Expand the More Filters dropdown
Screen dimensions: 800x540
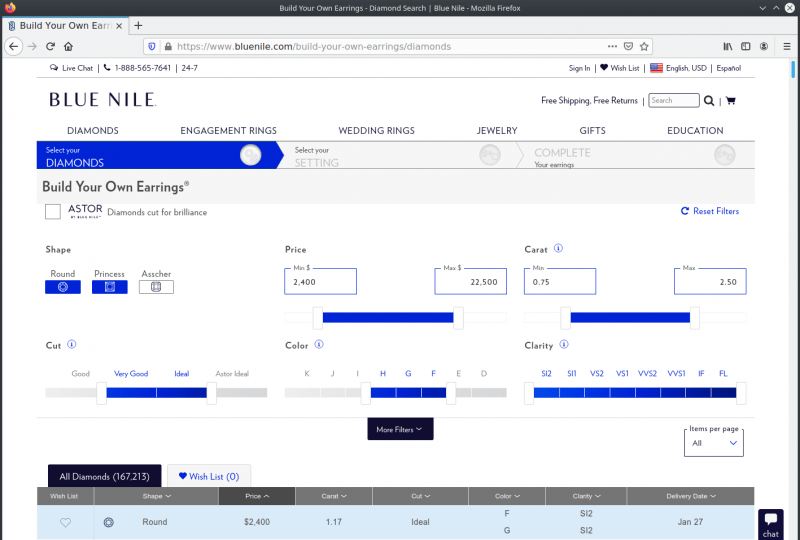[401, 429]
